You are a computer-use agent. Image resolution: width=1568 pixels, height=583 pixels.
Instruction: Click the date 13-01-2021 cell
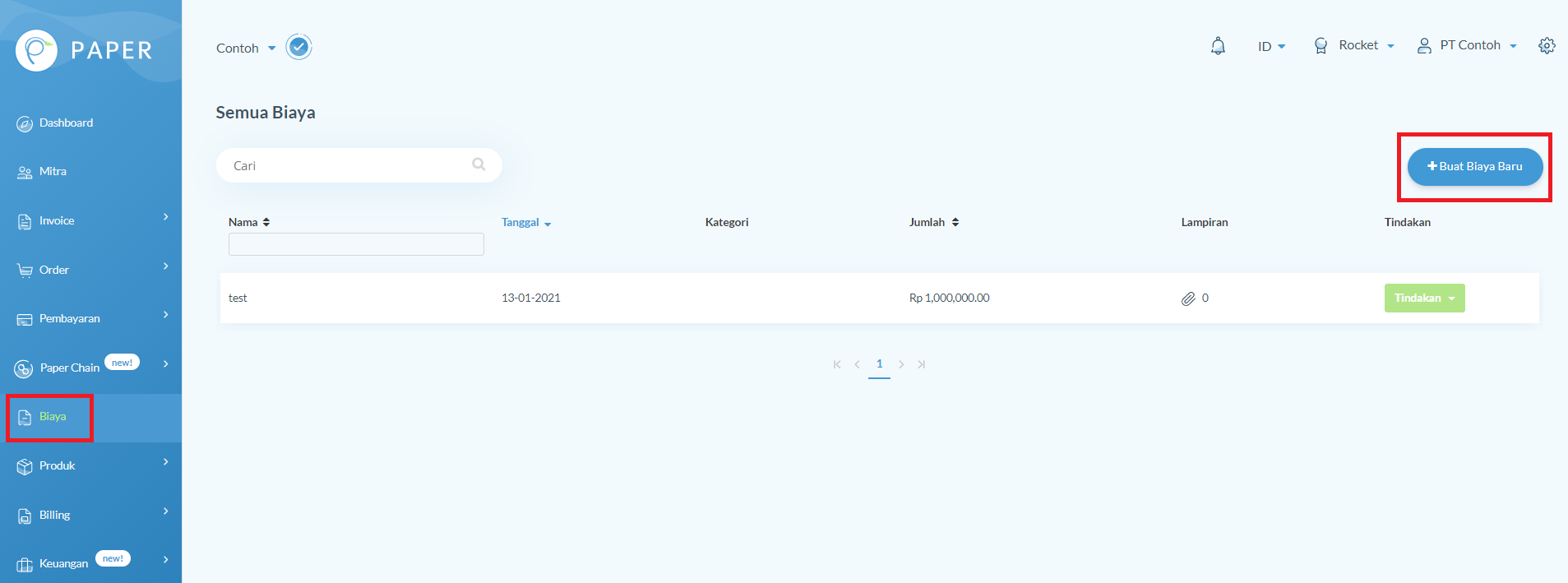click(x=531, y=298)
